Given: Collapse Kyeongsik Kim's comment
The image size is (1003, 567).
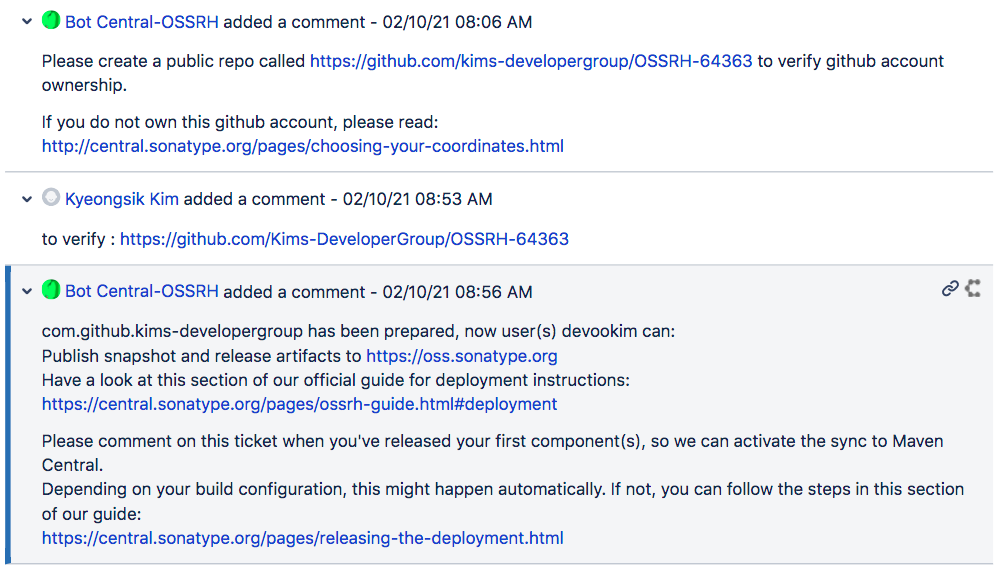Looking at the screenshot, I should pyautogui.click(x=27, y=199).
